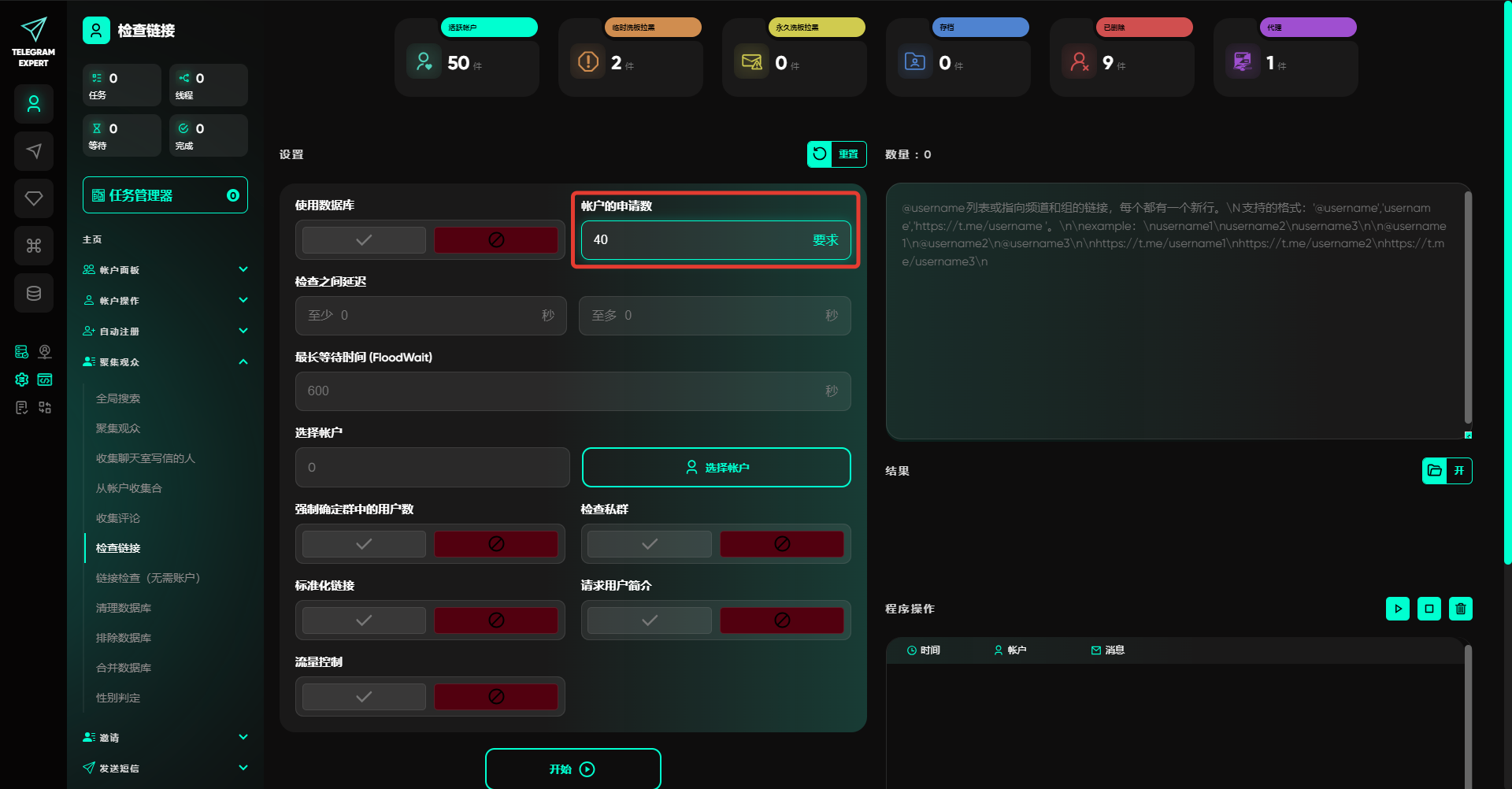This screenshot has height=789, width=1512.
Task: Open the diamond icon in left sidebar
Action: click(34, 198)
